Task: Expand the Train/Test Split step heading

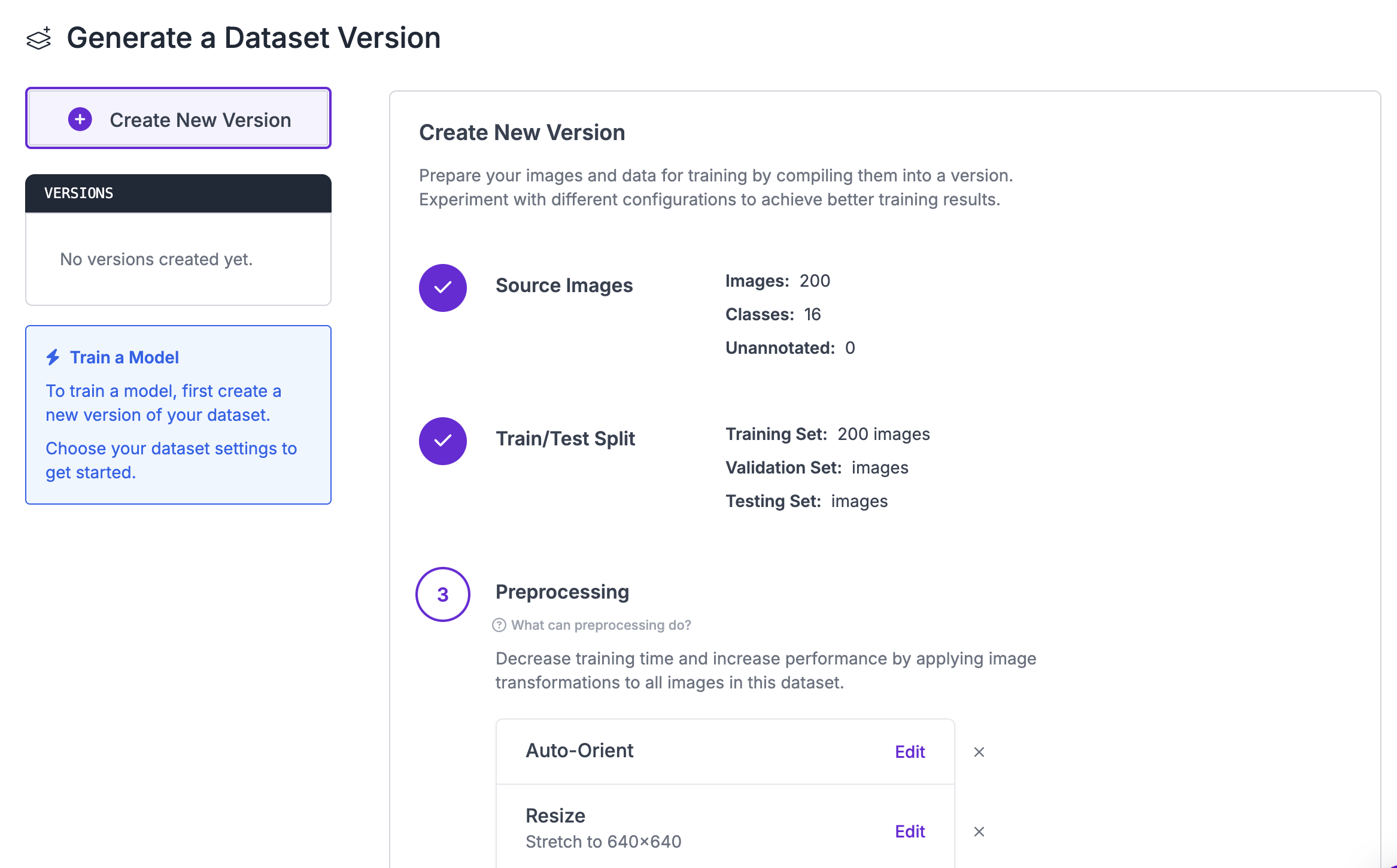Action: click(564, 439)
